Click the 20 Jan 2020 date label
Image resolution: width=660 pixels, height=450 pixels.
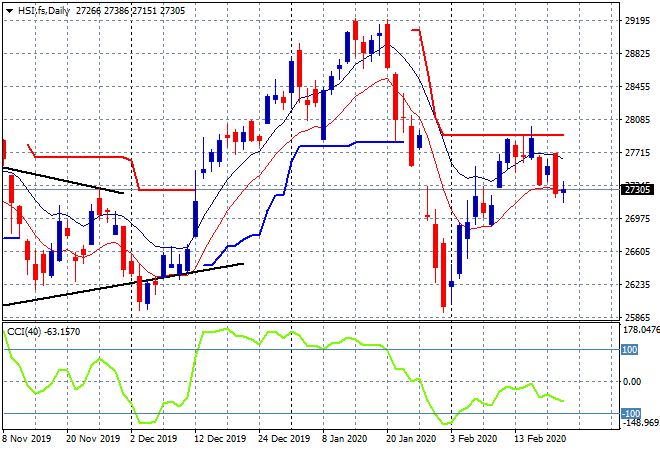coord(411,439)
